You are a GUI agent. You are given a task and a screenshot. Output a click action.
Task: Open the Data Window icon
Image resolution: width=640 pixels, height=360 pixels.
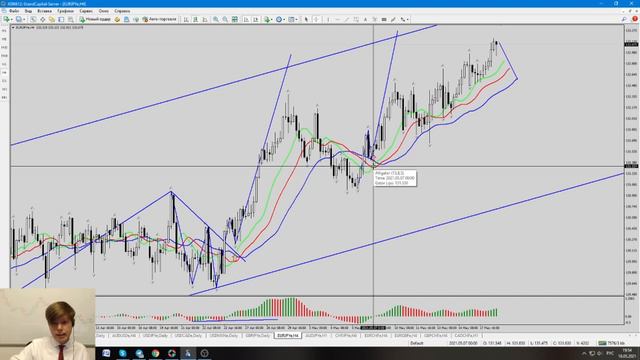coord(42,19)
